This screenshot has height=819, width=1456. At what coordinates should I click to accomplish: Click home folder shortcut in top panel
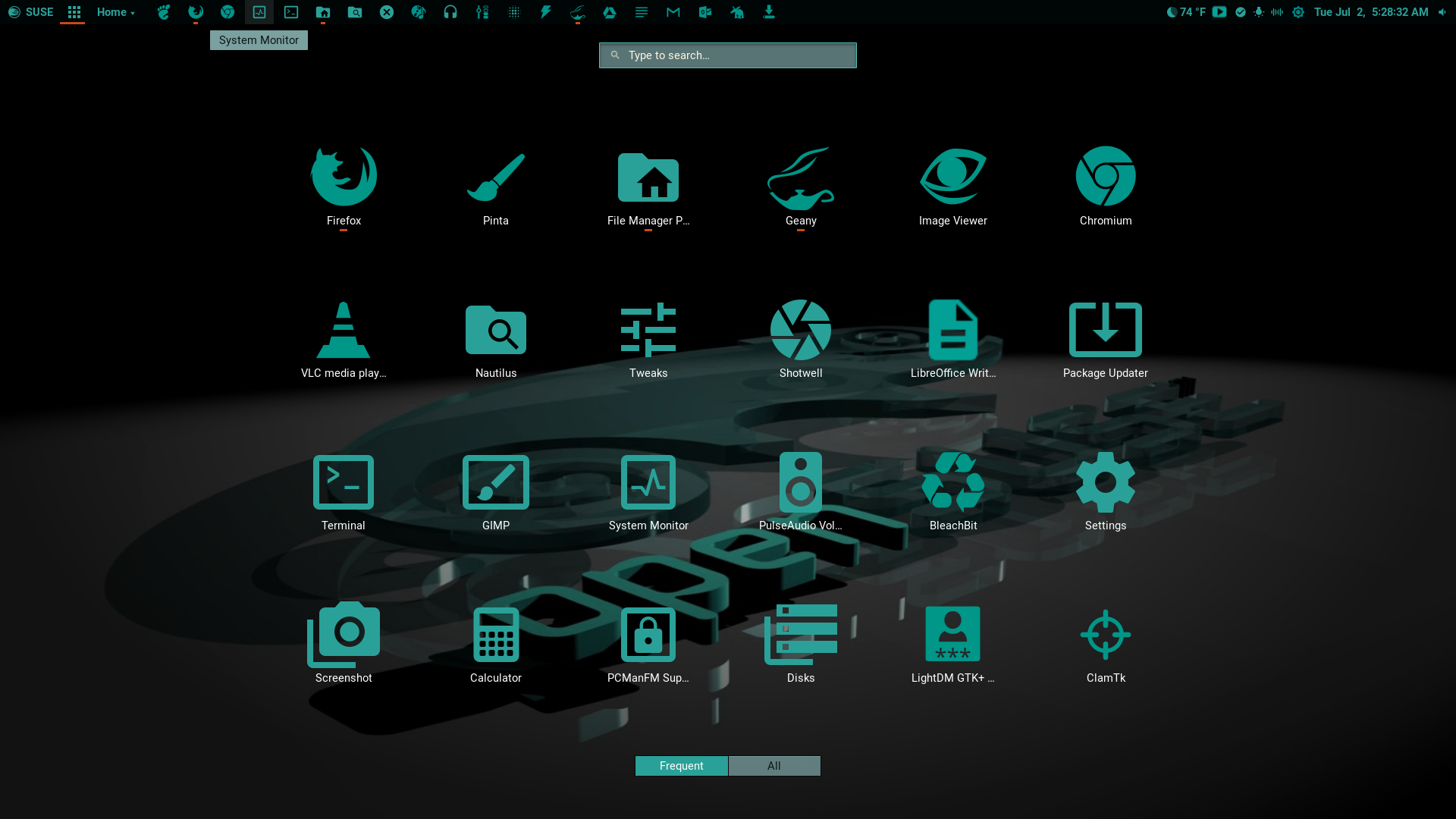click(x=323, y=12)
